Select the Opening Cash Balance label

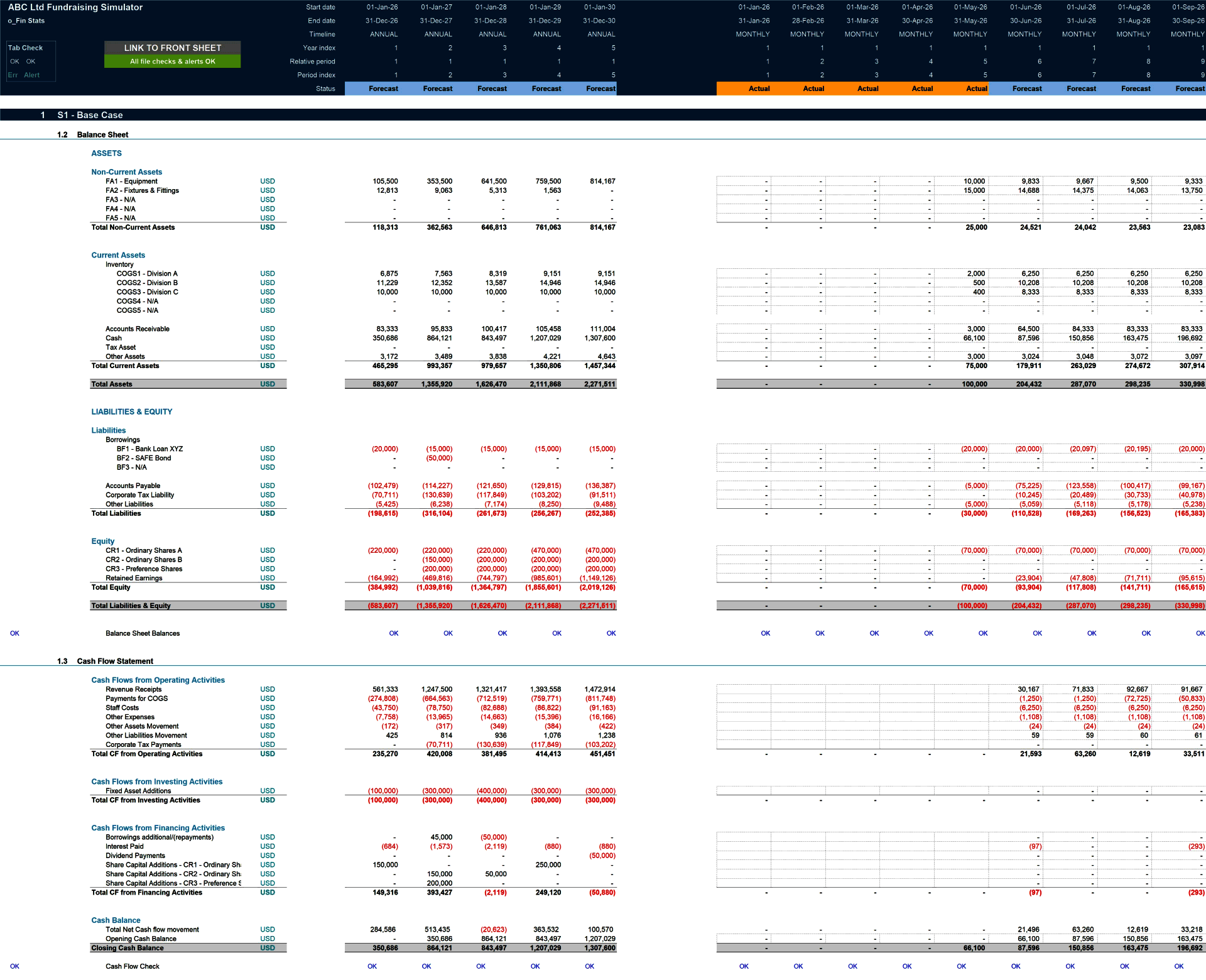(141, 939)
